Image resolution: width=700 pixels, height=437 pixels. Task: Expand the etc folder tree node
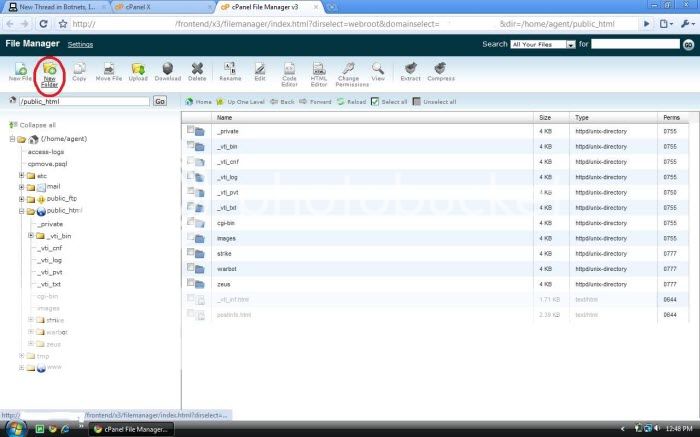click(22, 175)
